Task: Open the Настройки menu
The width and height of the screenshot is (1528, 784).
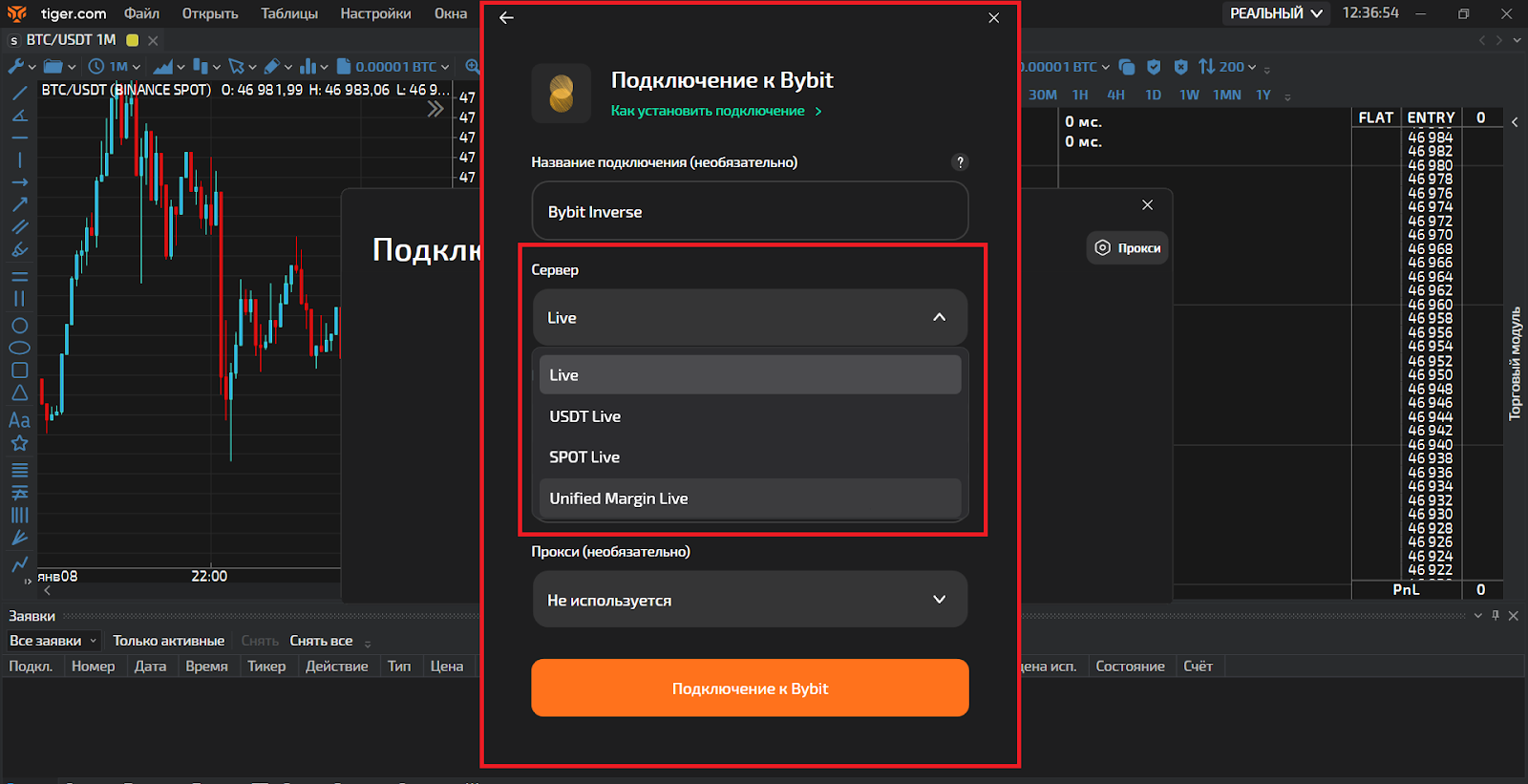Action: (375, 13)
